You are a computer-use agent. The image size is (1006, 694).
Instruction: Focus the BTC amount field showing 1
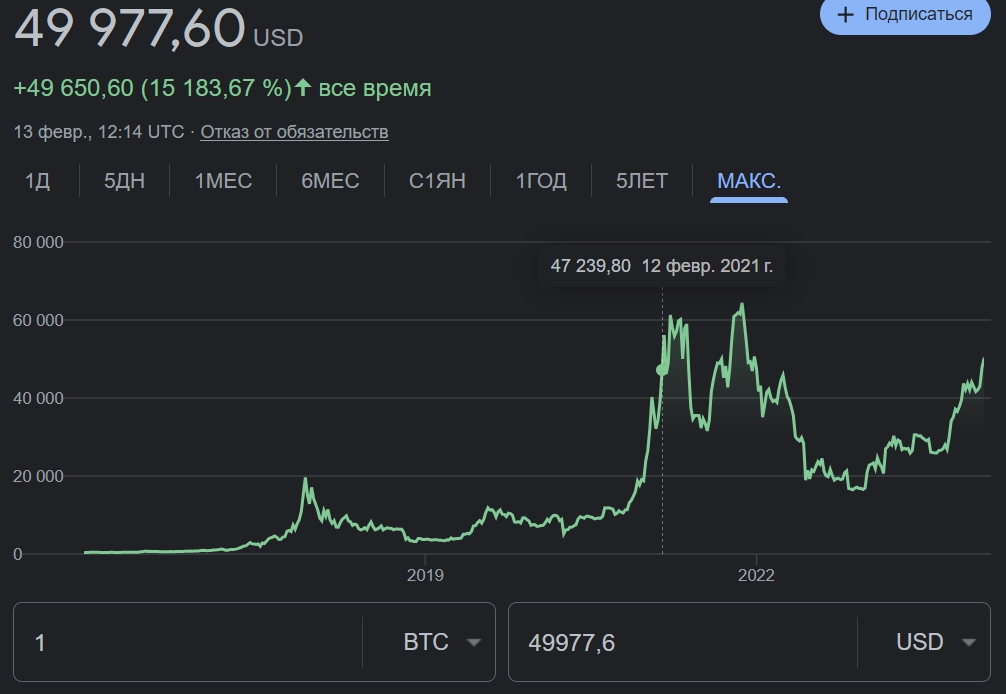tap(190, 642)
